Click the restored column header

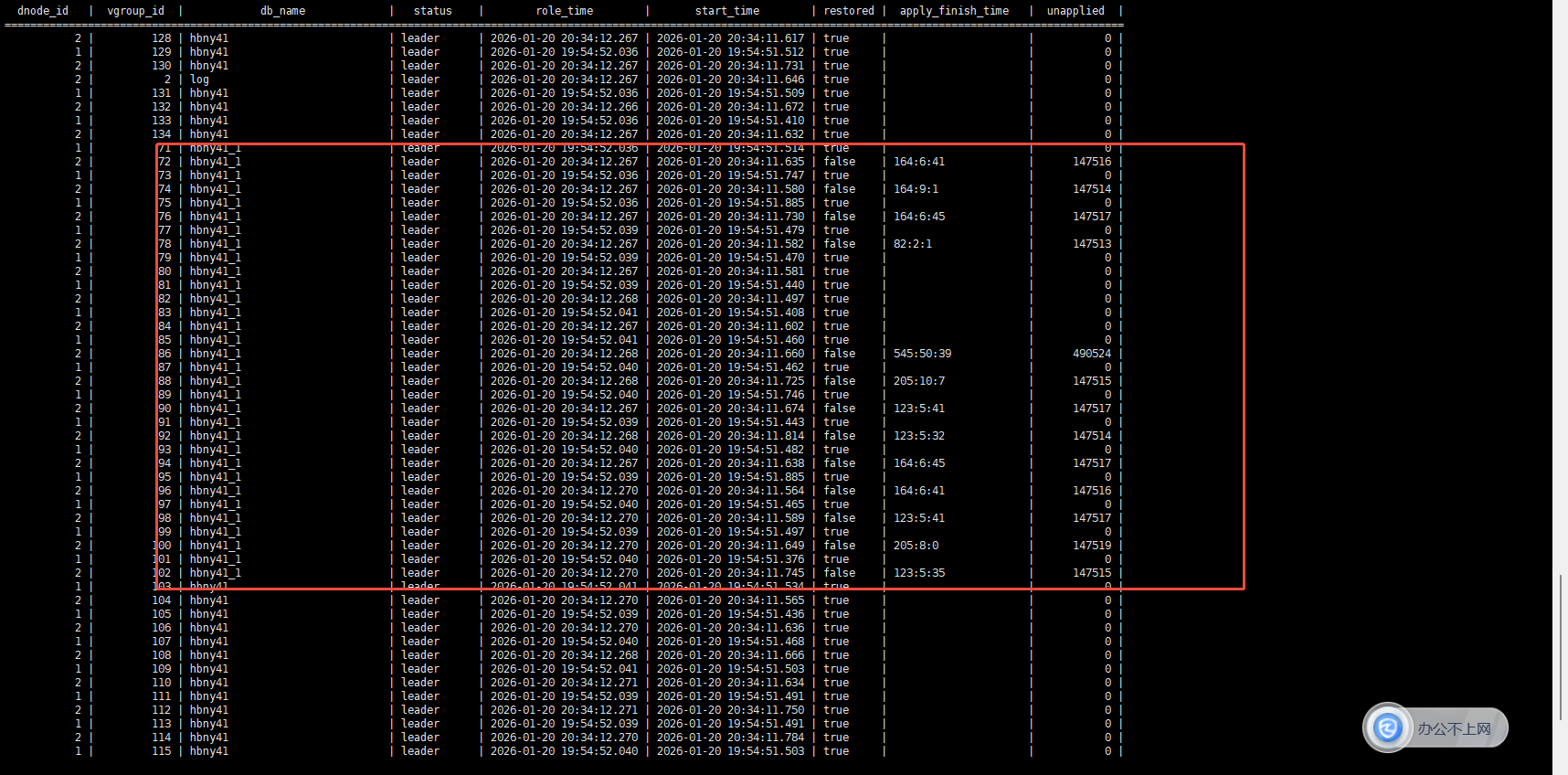848,11
